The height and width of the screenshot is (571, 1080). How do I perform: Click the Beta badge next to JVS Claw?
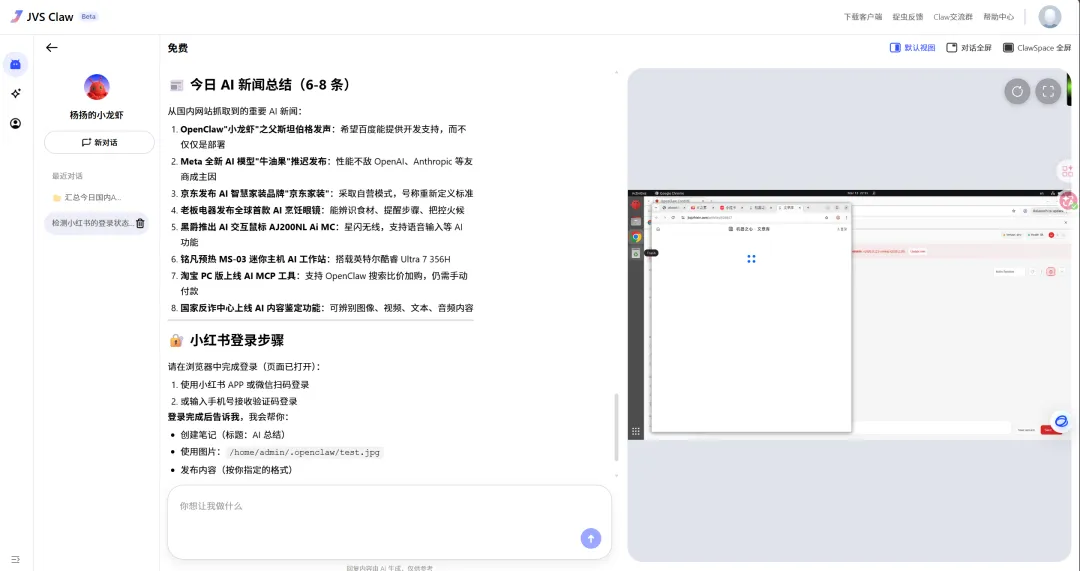tap(88, 17)
